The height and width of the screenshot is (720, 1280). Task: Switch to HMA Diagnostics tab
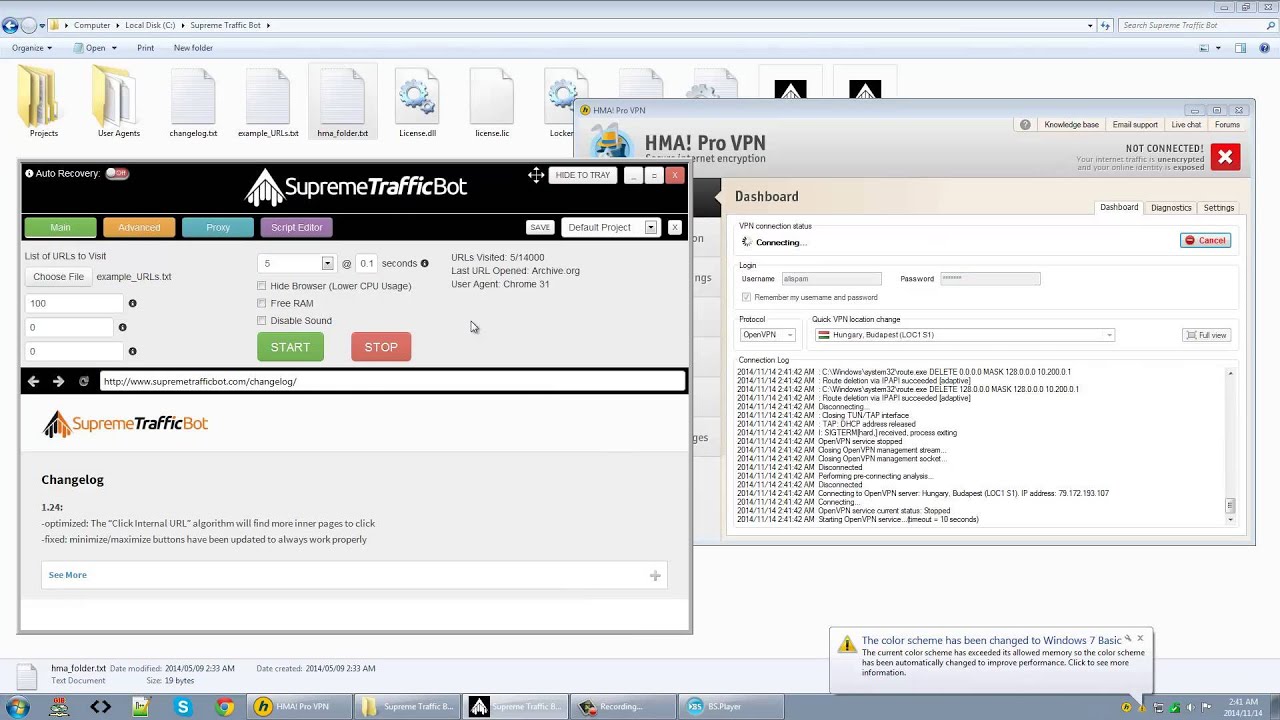[x=1171, y=208]
